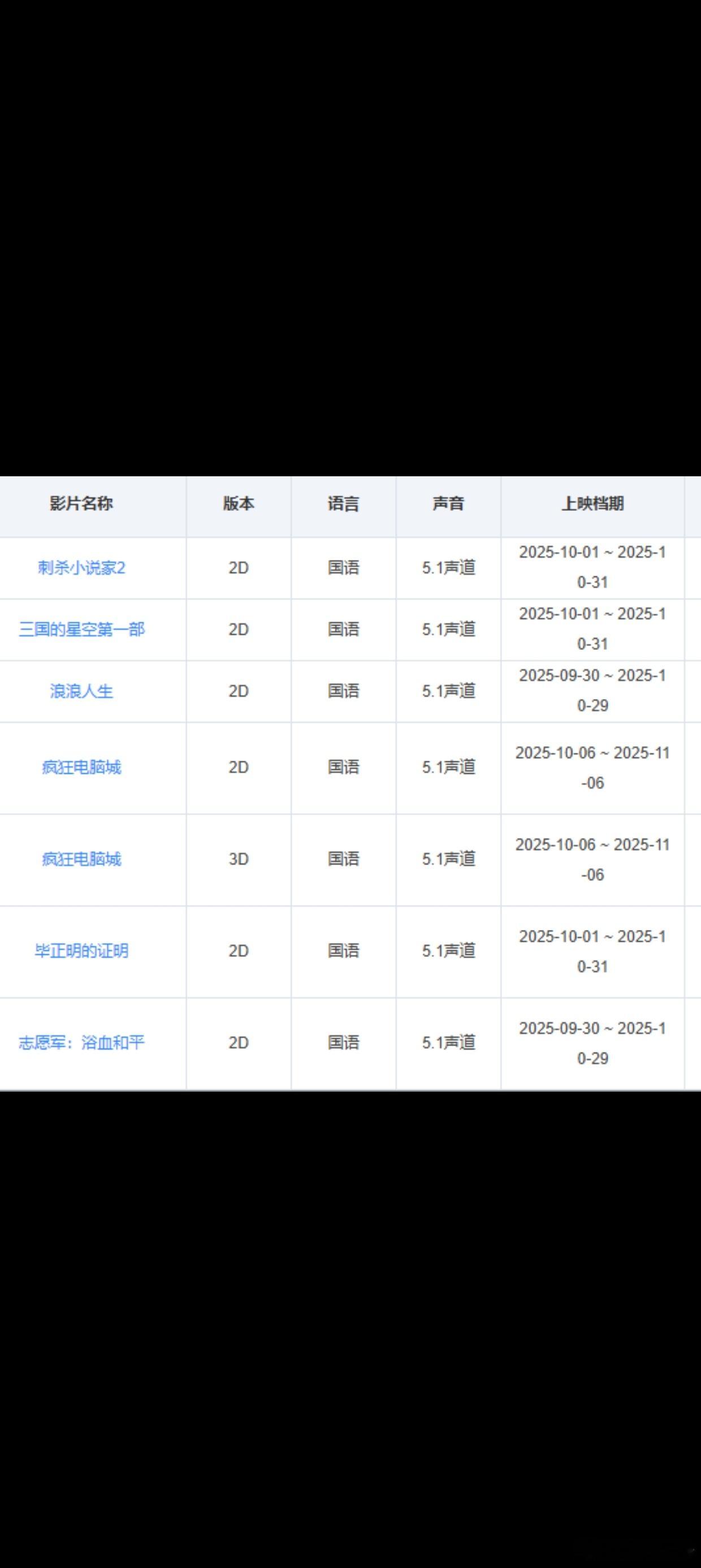Select 国语 language cell for 毕正明的证明
The height and width of the screenshot is (1568, 701).
pos(343,951)
